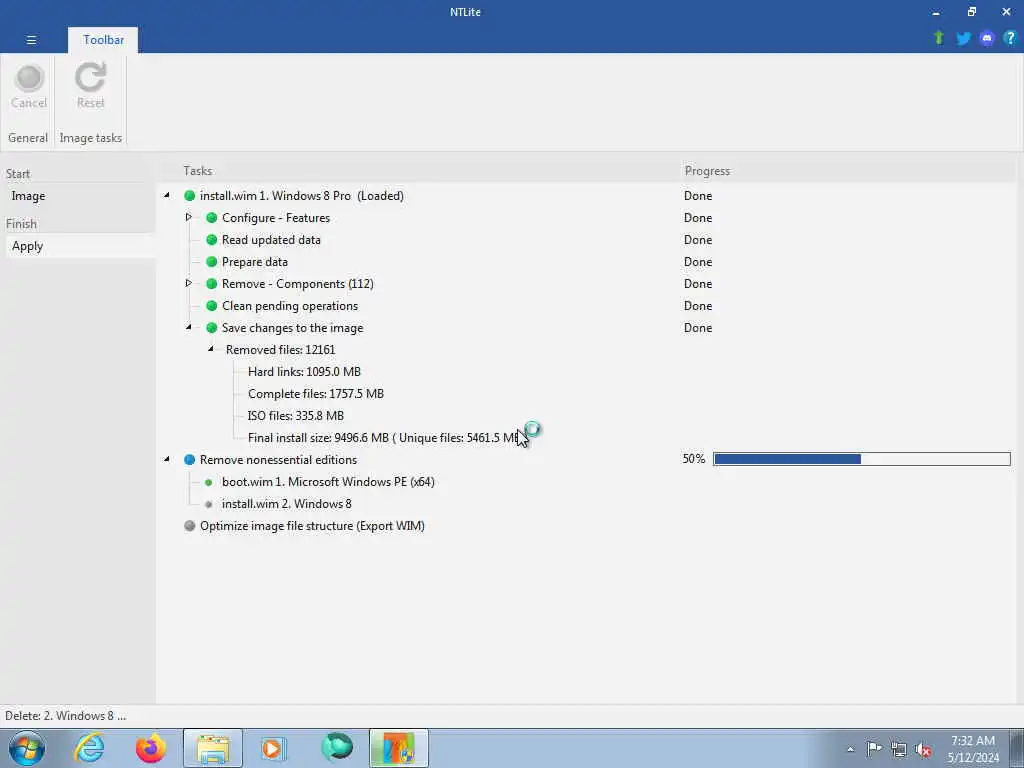1024x768 pixels.
Task: Open the Discord icon
Action: pyautogui.click(x=987, y=38)
